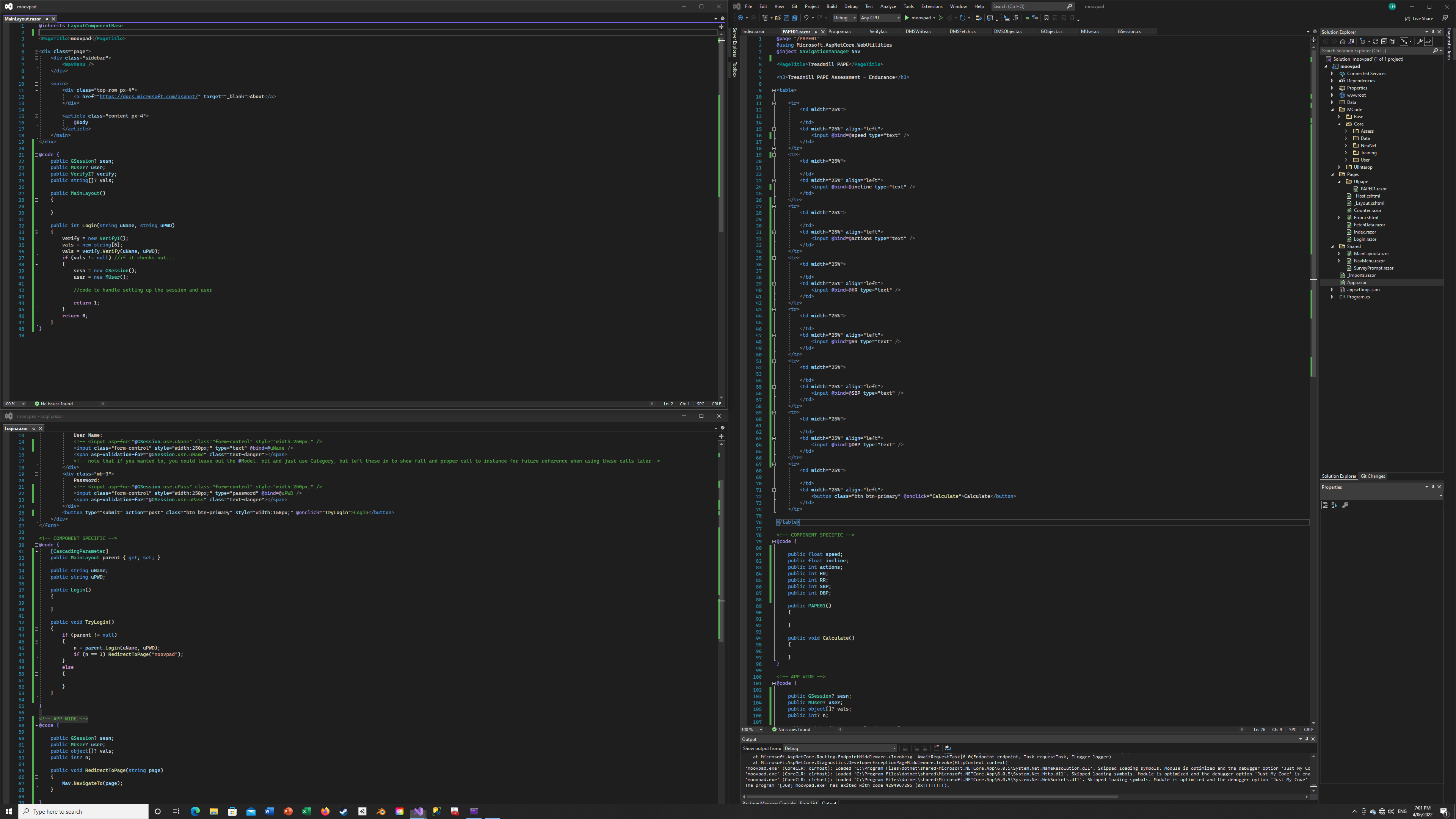Click the Navigate Backward toolbar arrow
This screenshot has width=1456, height=819.
coord(741,18)
